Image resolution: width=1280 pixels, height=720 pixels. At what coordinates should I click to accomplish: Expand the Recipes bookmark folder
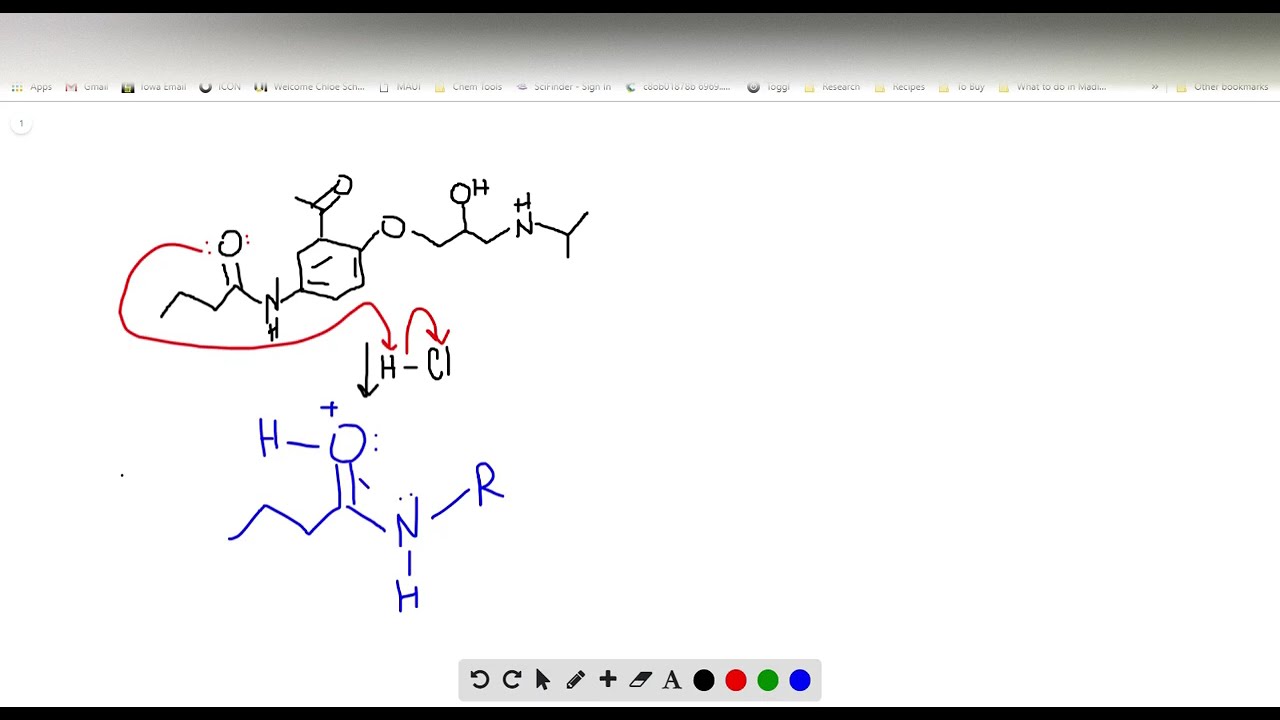click(899, 87)
